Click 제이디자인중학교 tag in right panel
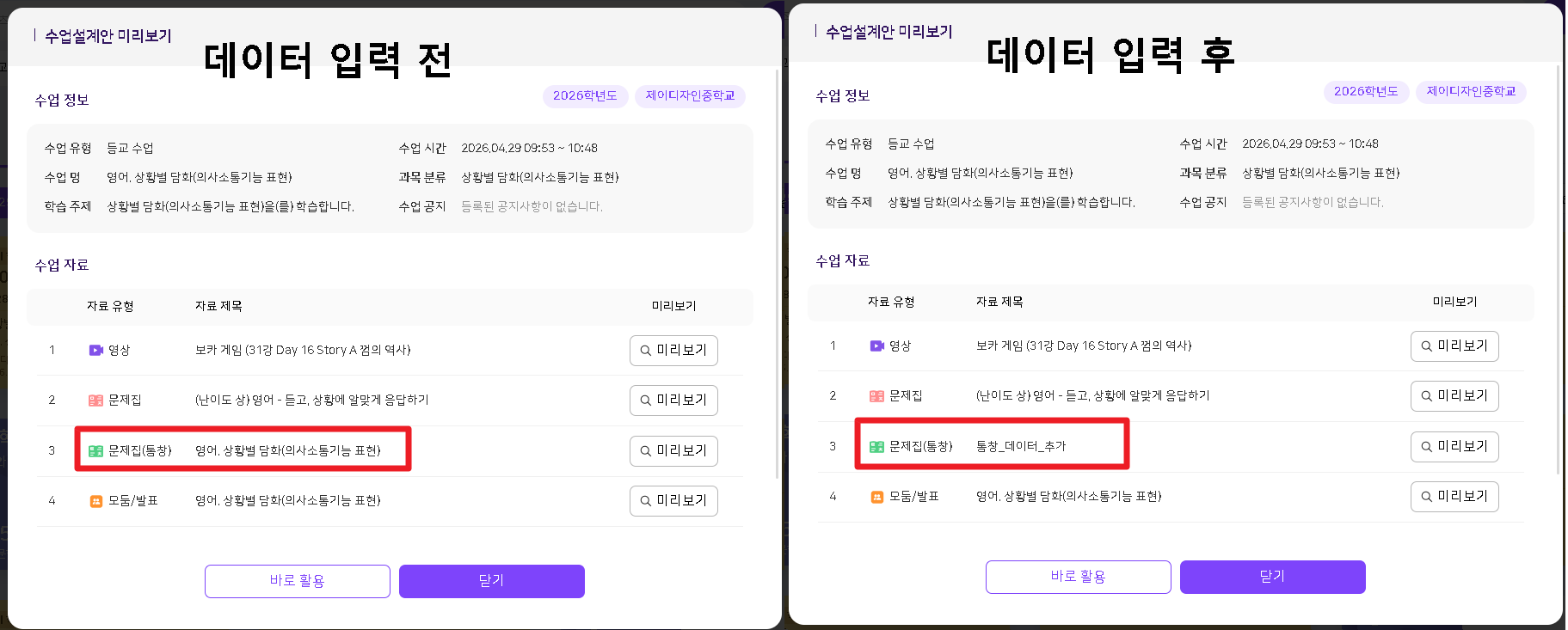The height and width of the screenshot is (630, 1568). pos(1471,91)
